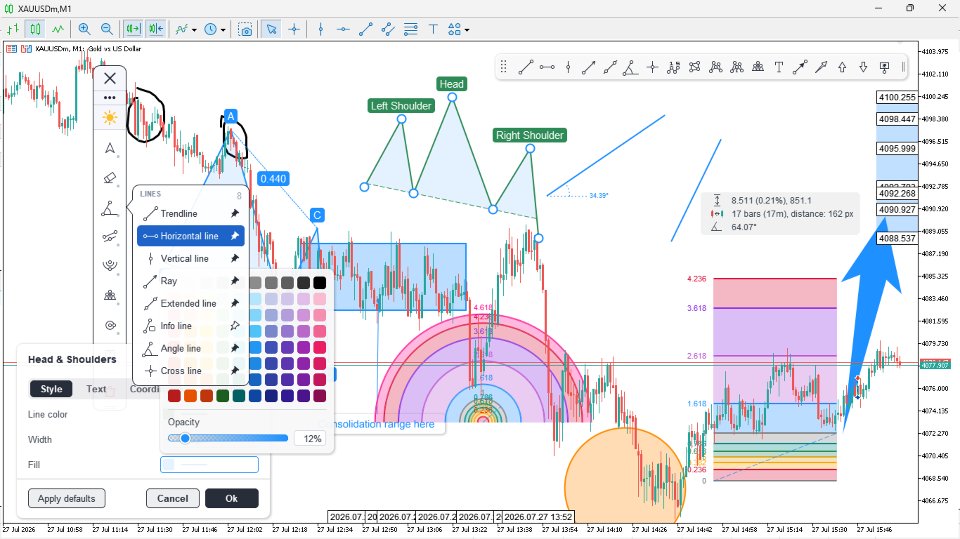Pick horizontal line tool in top toolbar
Viewport: 960px width, 539px height.
(x=343, y=29)
